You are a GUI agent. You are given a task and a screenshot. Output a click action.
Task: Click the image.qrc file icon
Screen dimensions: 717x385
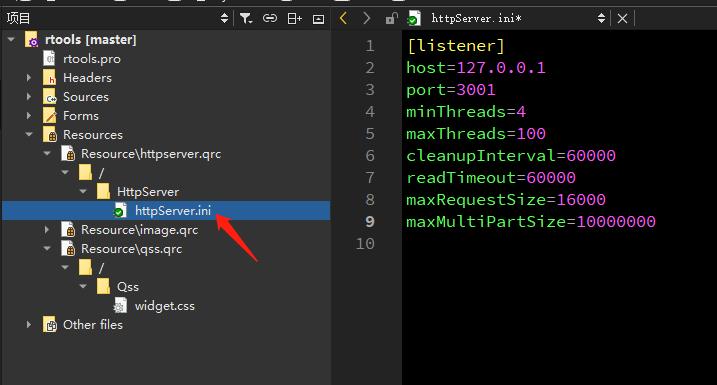coord(68,230)
